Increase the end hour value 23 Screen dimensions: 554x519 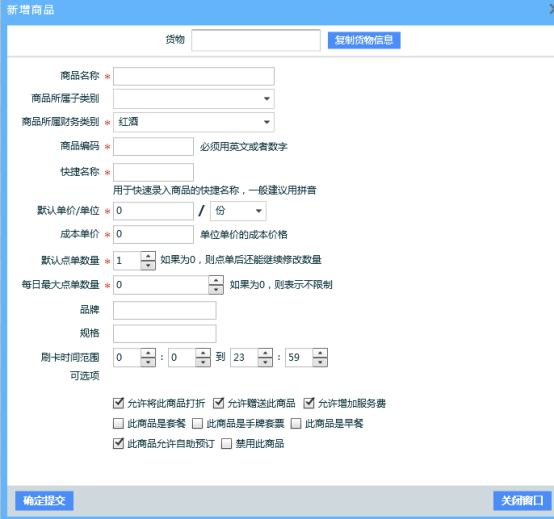click(265, 353)
